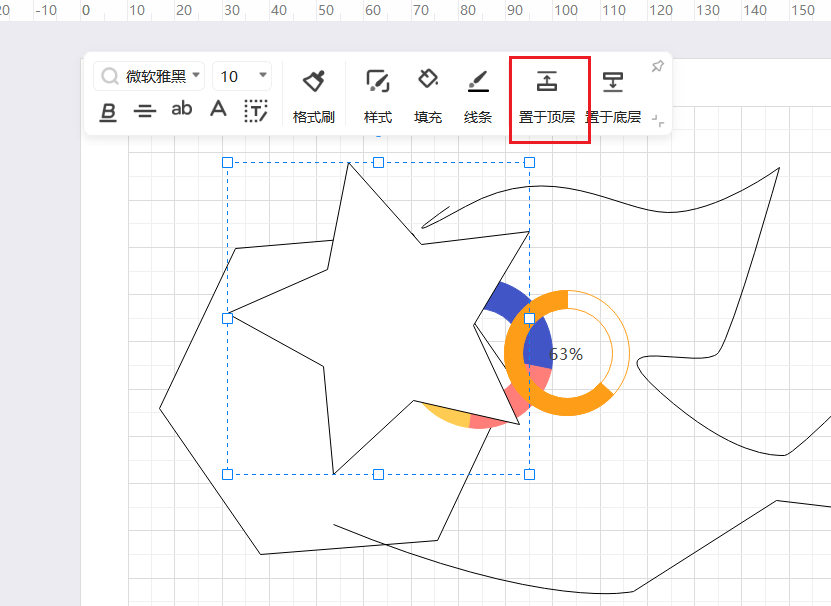This screenshot has height=606, width=831.
Task: Pin the floating toolbar
Action: click(x=657, y=66)
